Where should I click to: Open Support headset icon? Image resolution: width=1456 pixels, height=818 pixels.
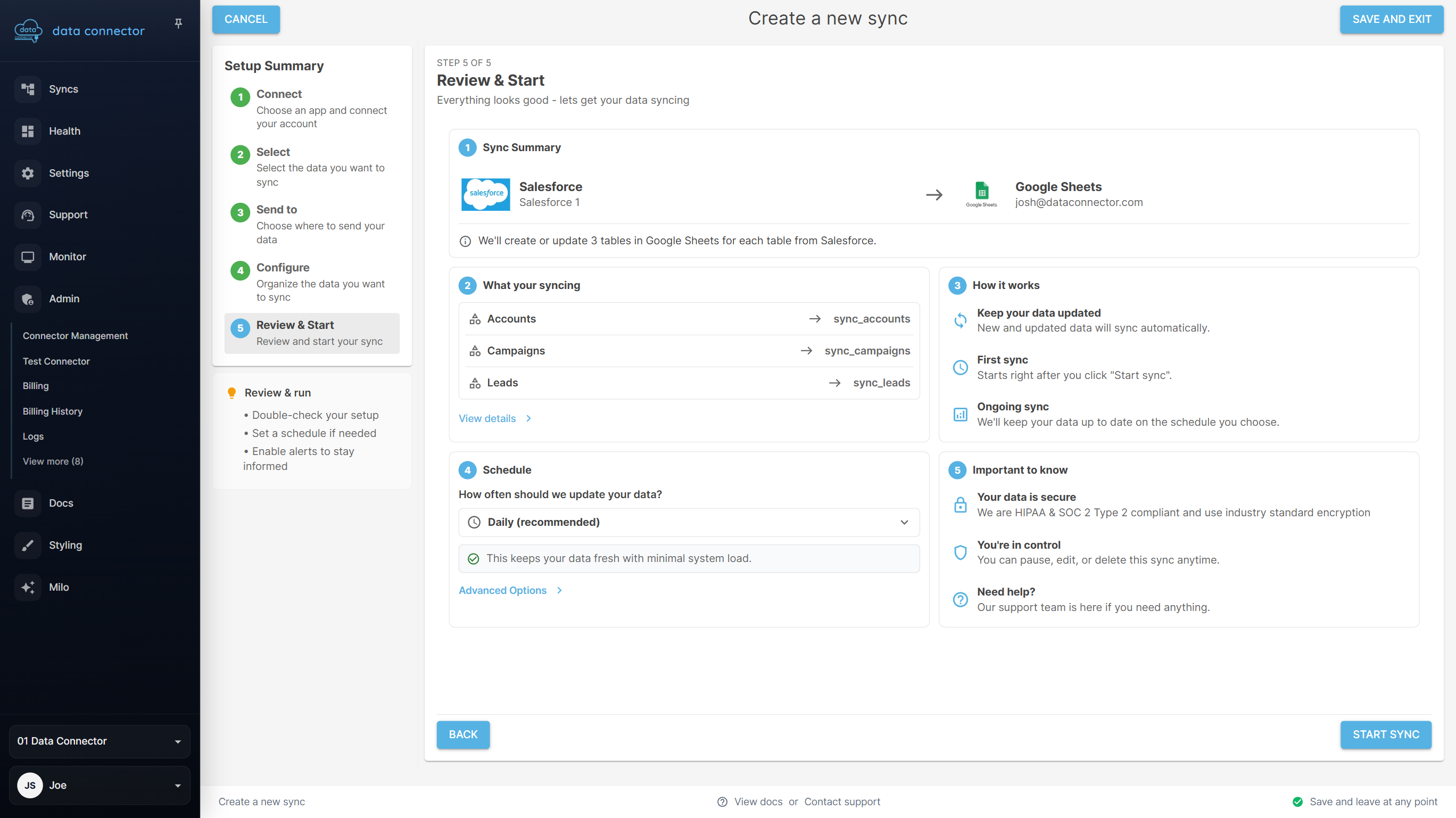[x=28, y=215]
